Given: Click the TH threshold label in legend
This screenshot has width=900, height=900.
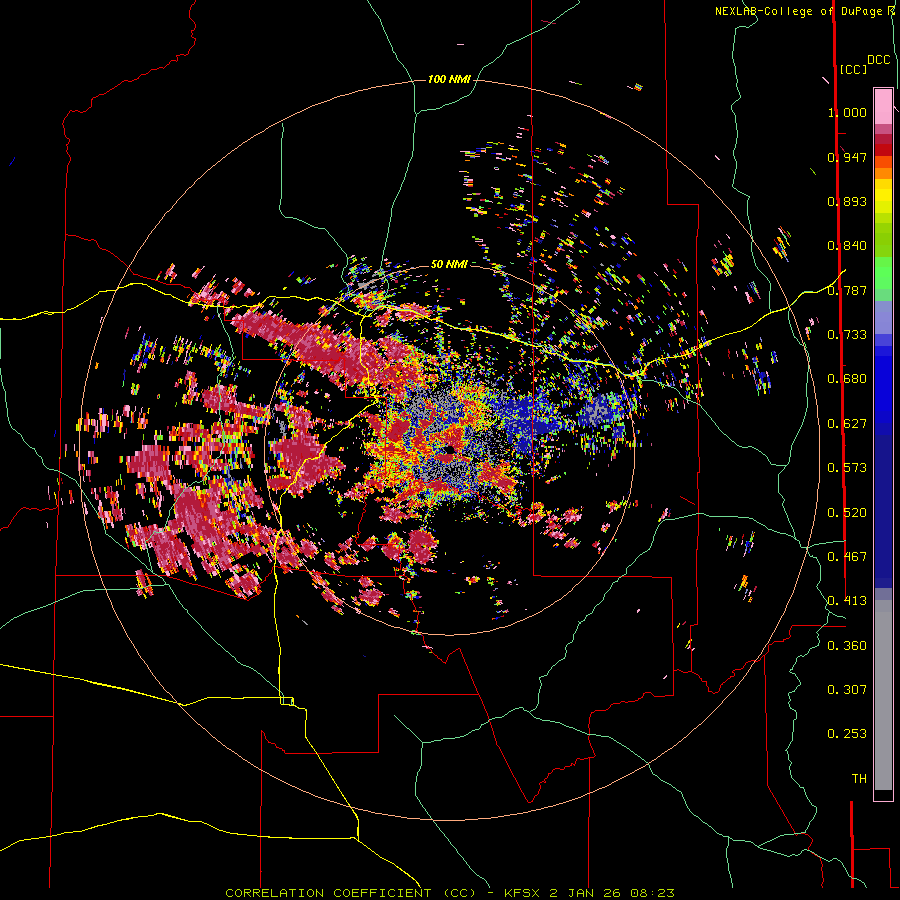Looking at the screenshot, I should pos(859,779).
